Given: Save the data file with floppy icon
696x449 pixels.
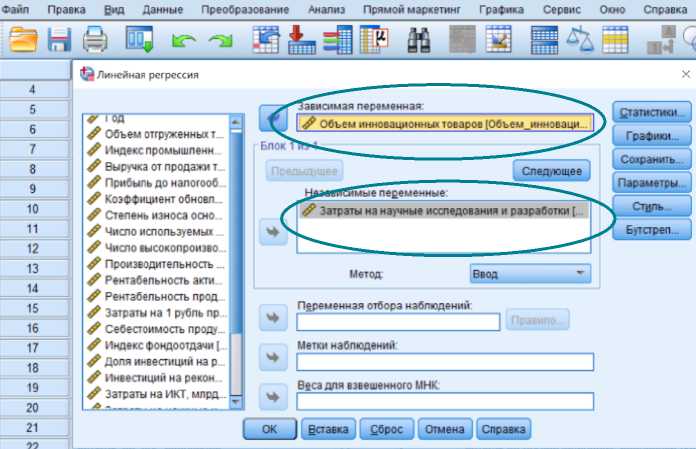Looking at the screenshot, I should pyautogui.click(x=59, y=40).
